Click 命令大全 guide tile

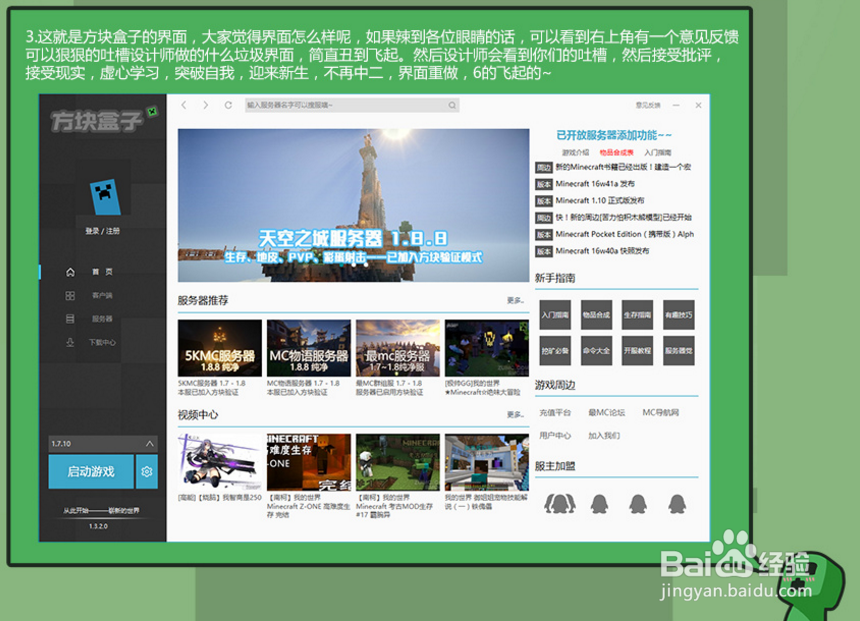(596, 351)
